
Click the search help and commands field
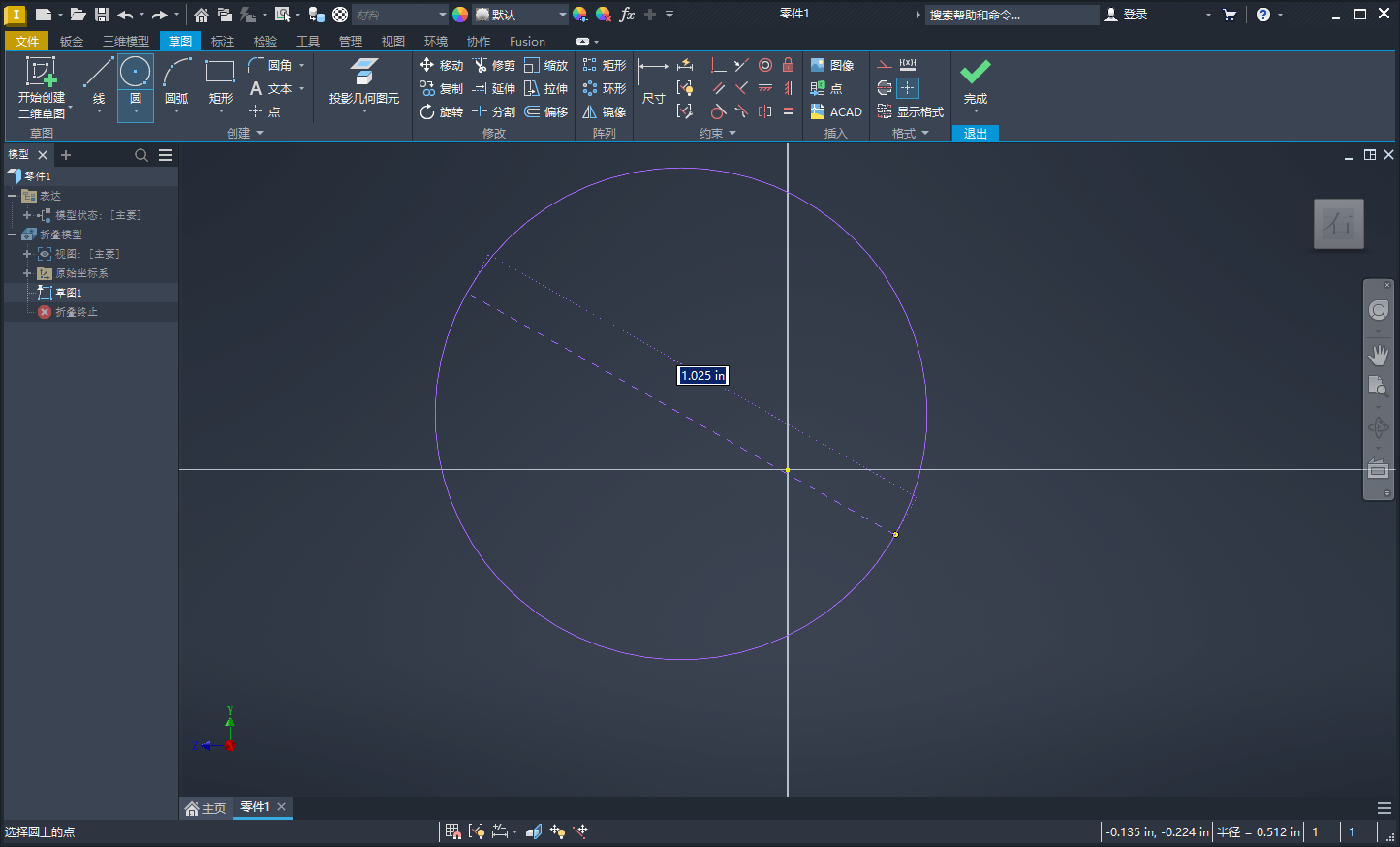click(x=1012, y=15)
